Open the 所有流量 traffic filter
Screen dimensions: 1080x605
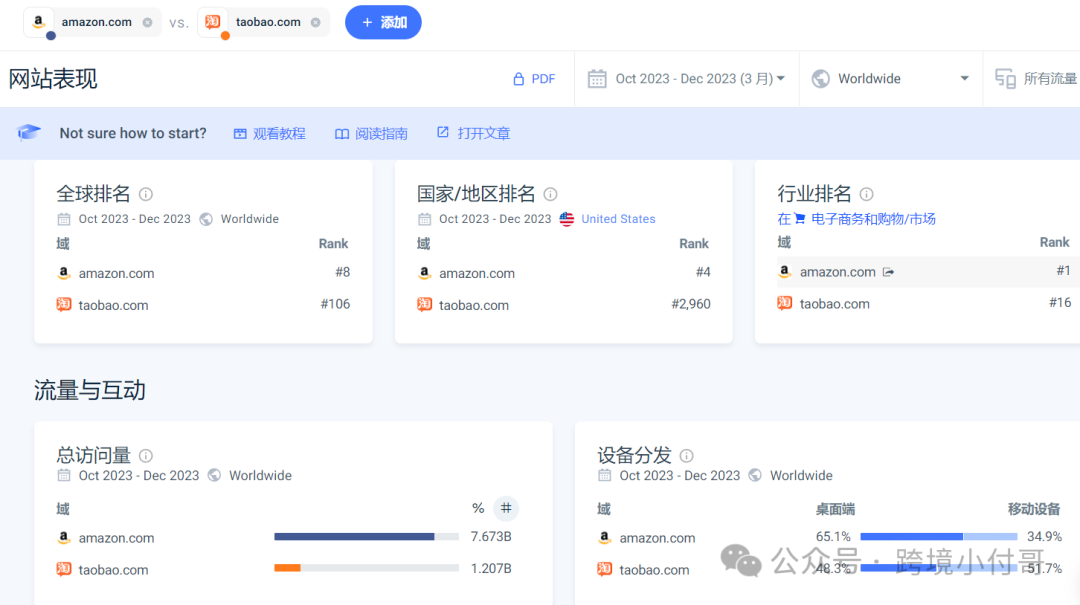click(1037, 79)
